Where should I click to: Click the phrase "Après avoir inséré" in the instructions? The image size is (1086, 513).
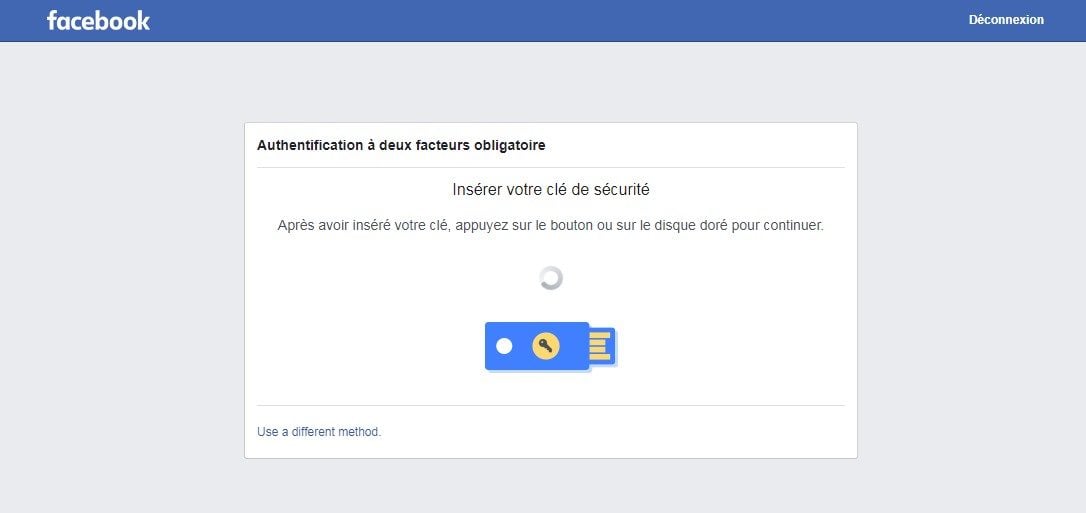pos(334,226)
